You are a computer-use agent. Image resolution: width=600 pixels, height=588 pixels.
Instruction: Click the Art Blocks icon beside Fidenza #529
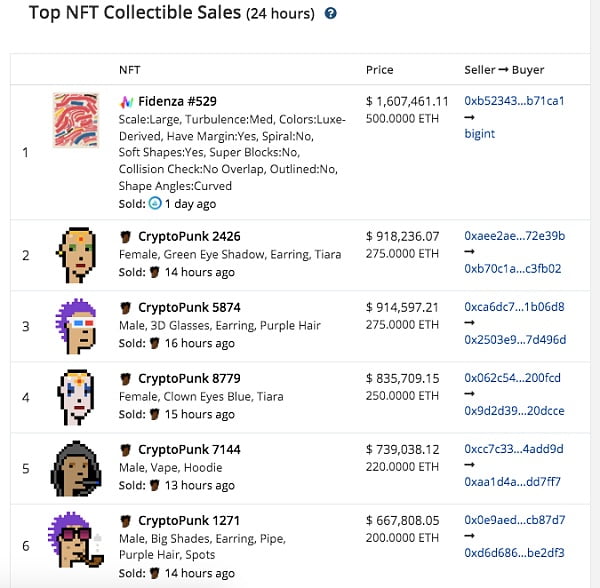[126, 102]
